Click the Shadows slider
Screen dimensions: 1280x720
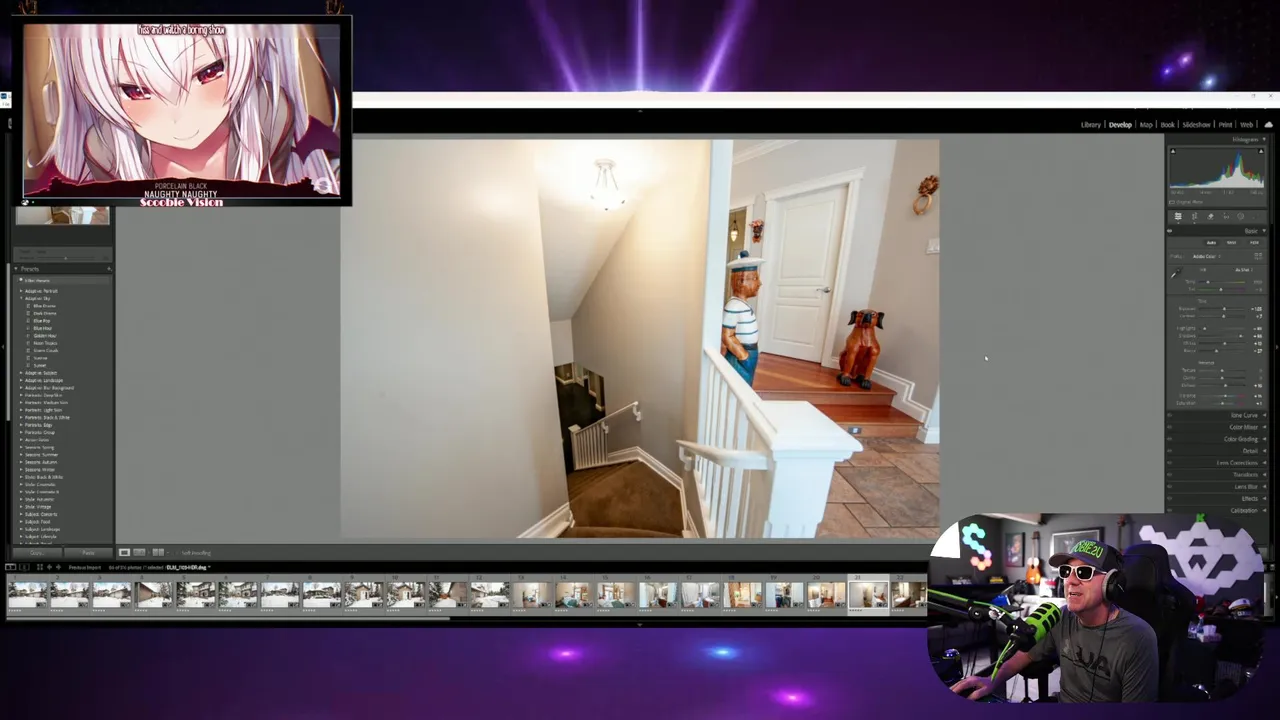pos(1222,336)
